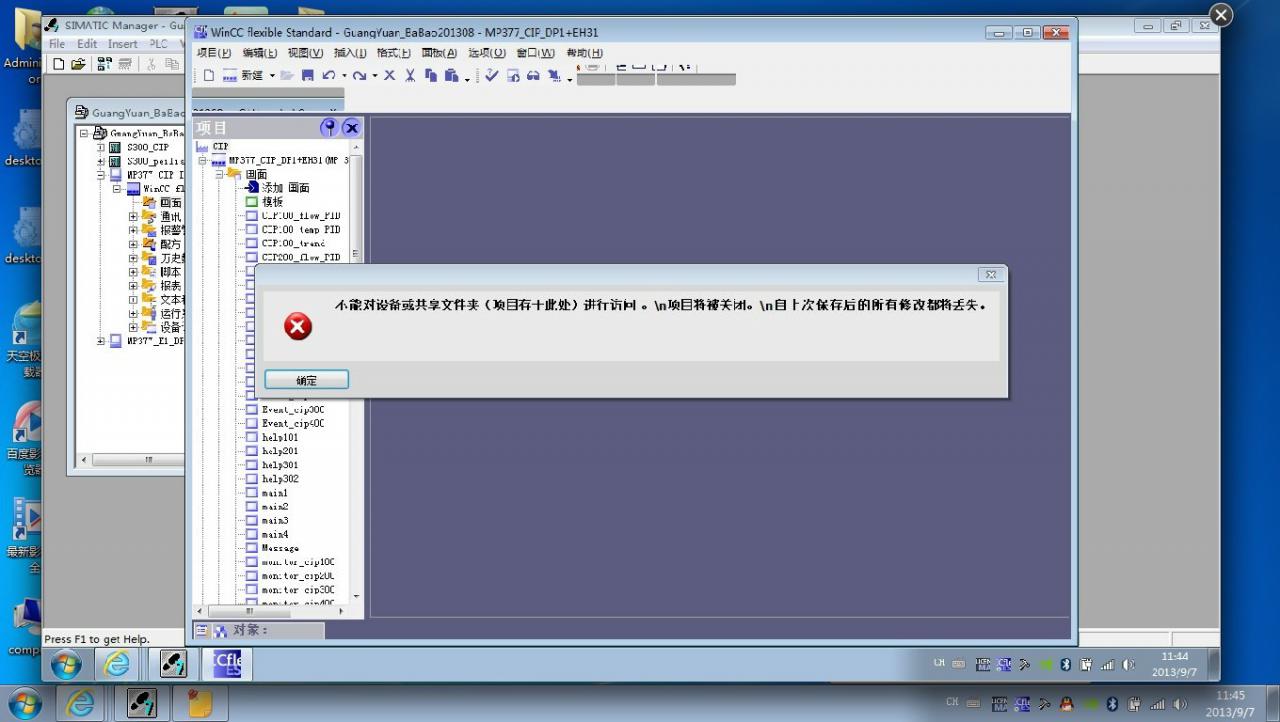Click the 项目 tree vertical scrollbar
Viewport: 1280px width, 722px height.
click(x=355, y=372)
